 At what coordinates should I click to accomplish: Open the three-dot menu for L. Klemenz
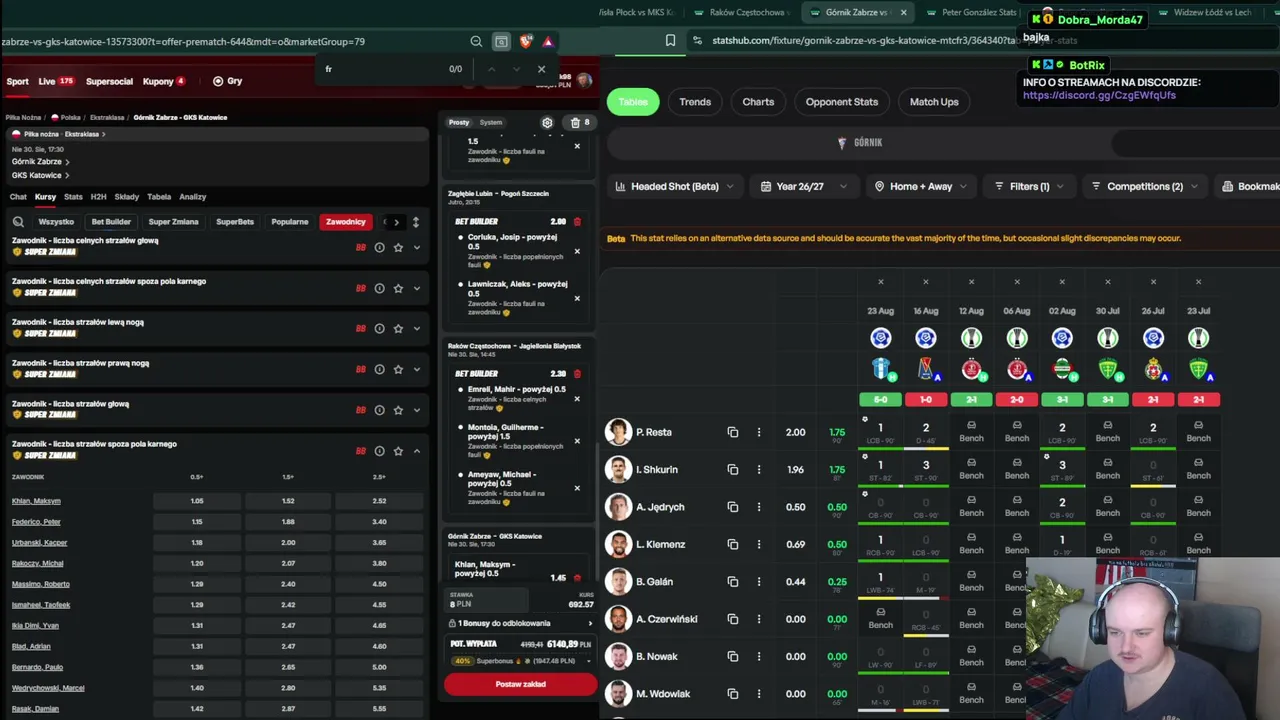759,545
